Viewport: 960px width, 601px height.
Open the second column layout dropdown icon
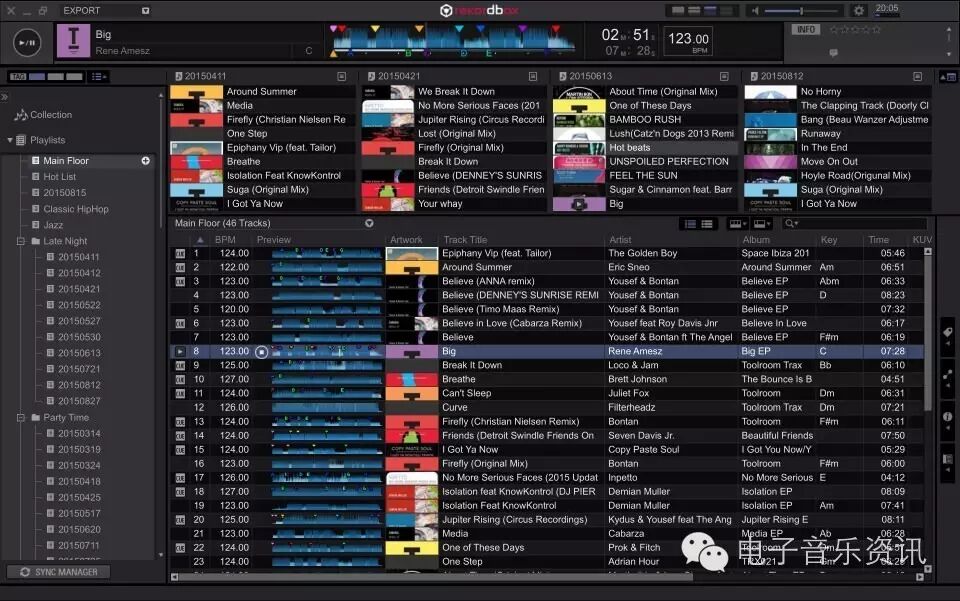point(762,224)
